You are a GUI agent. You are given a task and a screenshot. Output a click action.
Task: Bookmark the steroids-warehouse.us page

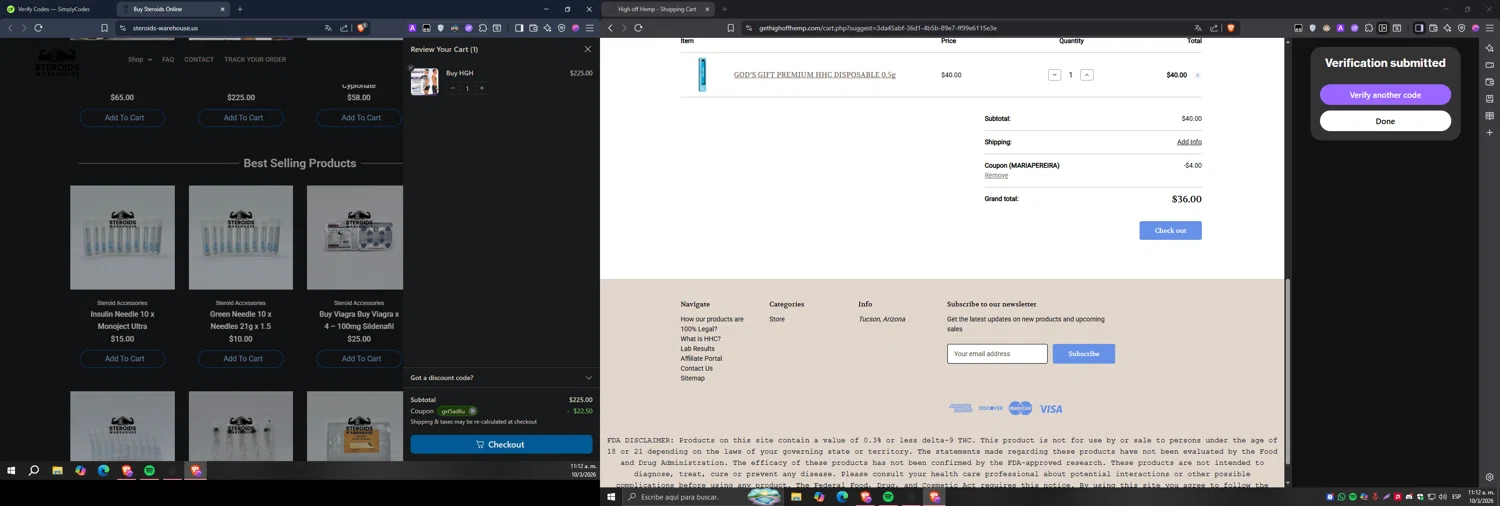(x=104, y=28)
